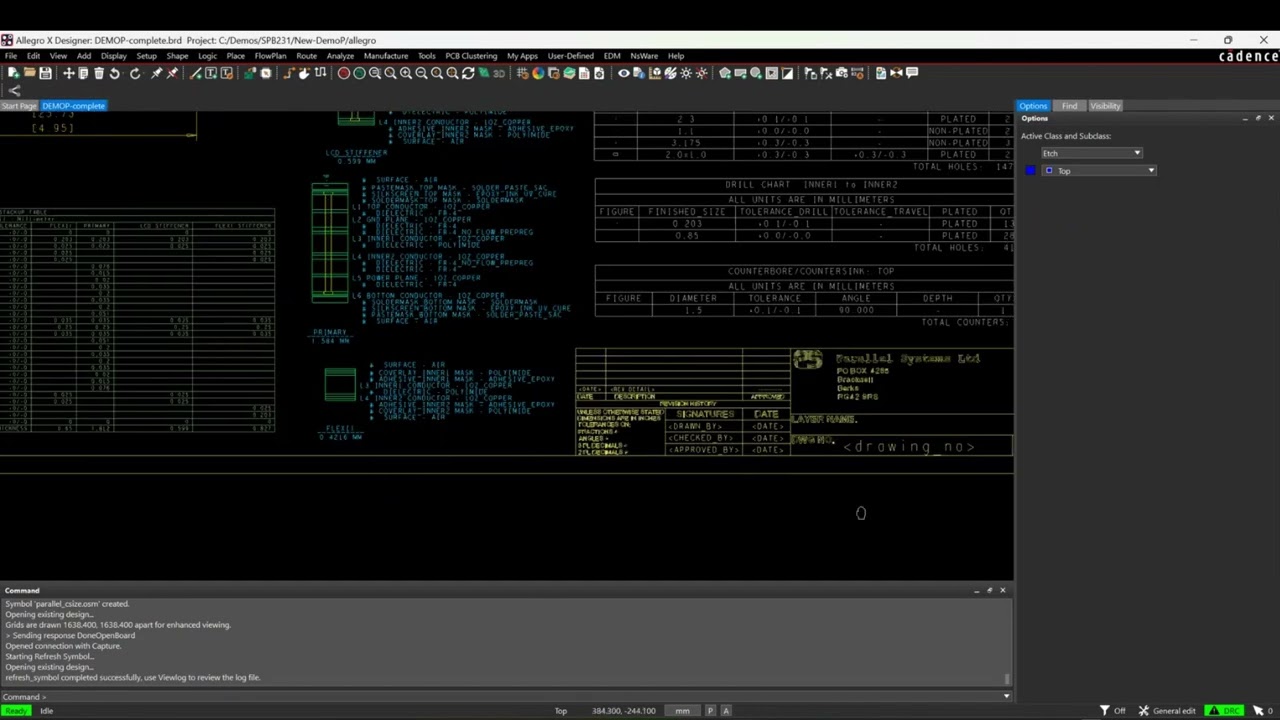This screenshot has height=720, width=1280.
Task: Select the Options tab
Action: point(1033,106)
